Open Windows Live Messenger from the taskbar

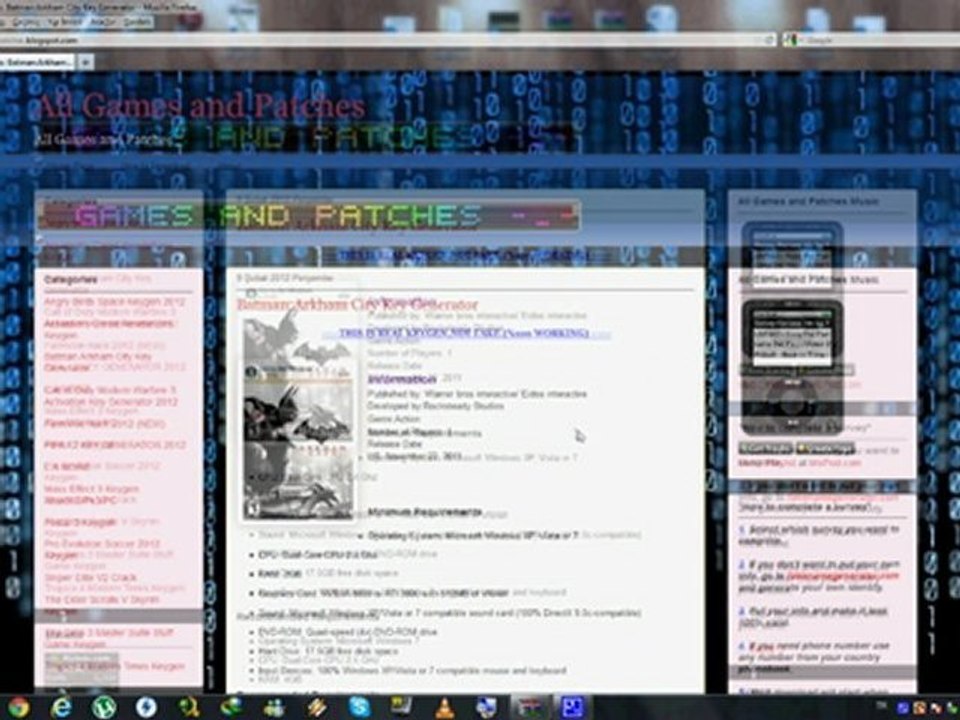coord(274,708)
